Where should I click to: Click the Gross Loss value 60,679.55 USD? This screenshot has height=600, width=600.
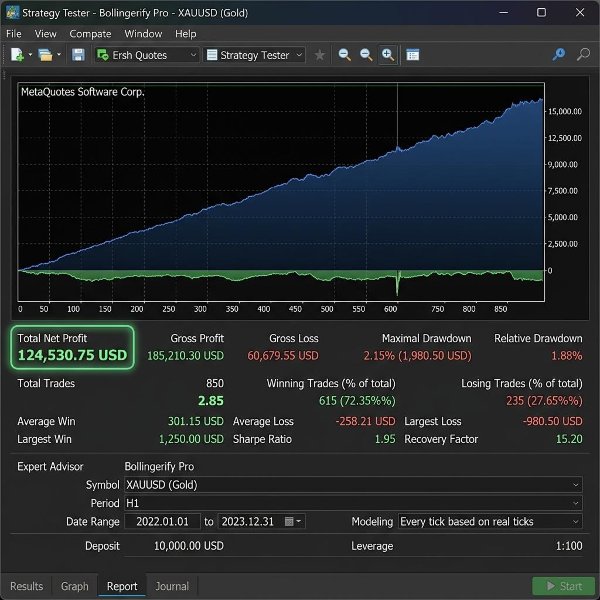pyautogui.click(x=283, y=355)
